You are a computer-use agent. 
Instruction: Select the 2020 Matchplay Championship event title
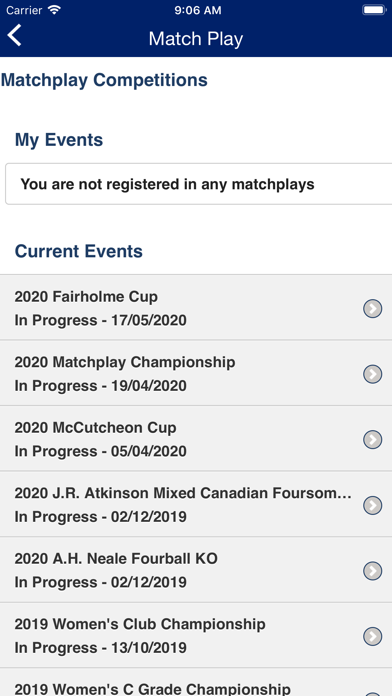click(x=125, y=362)
